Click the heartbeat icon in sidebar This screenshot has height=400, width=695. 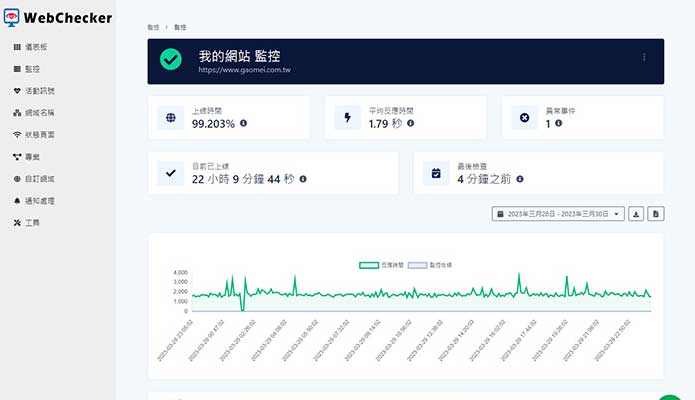tap(17, 91)
